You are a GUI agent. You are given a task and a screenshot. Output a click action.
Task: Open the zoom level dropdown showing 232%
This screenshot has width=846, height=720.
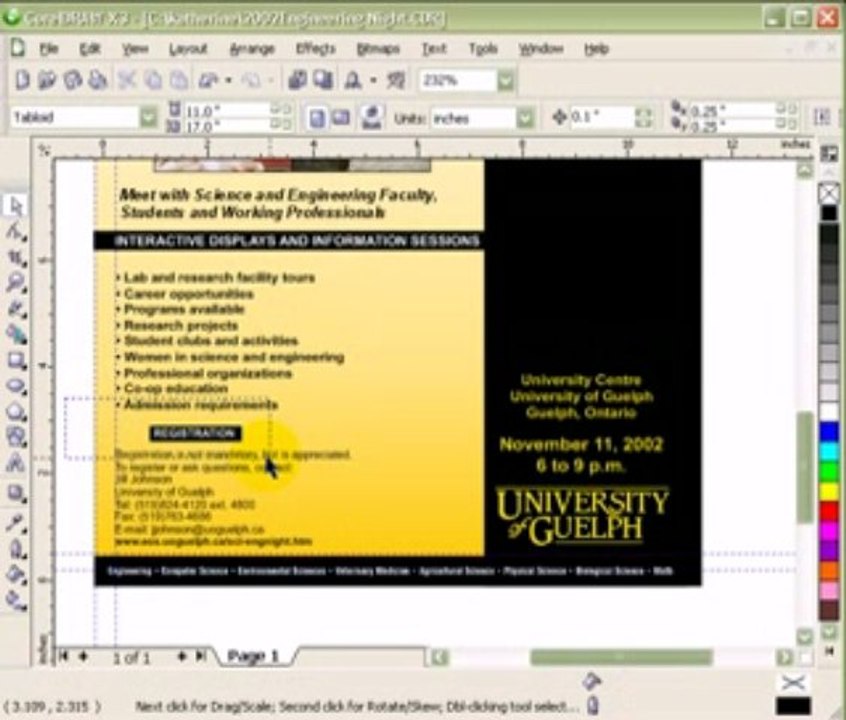click(506, 81)
